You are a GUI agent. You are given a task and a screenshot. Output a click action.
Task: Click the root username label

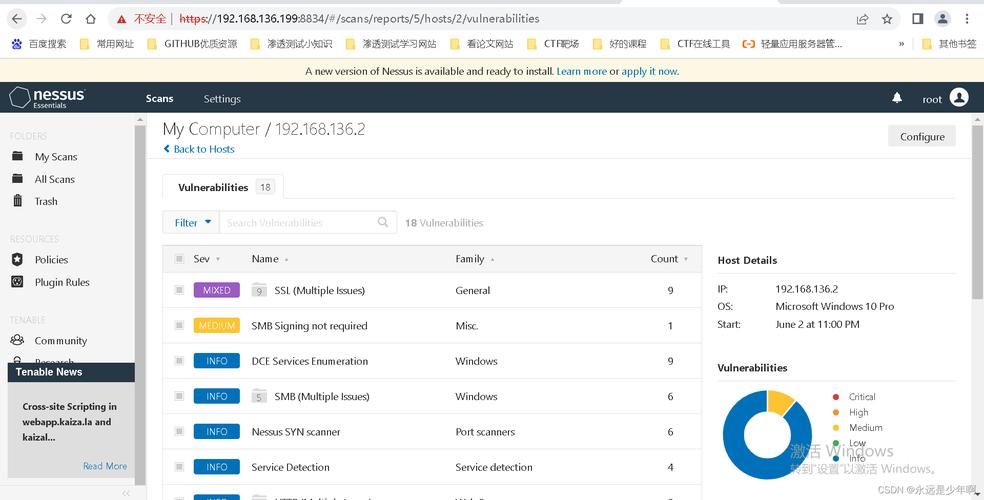pyautogui.click(x=932, y=99)
